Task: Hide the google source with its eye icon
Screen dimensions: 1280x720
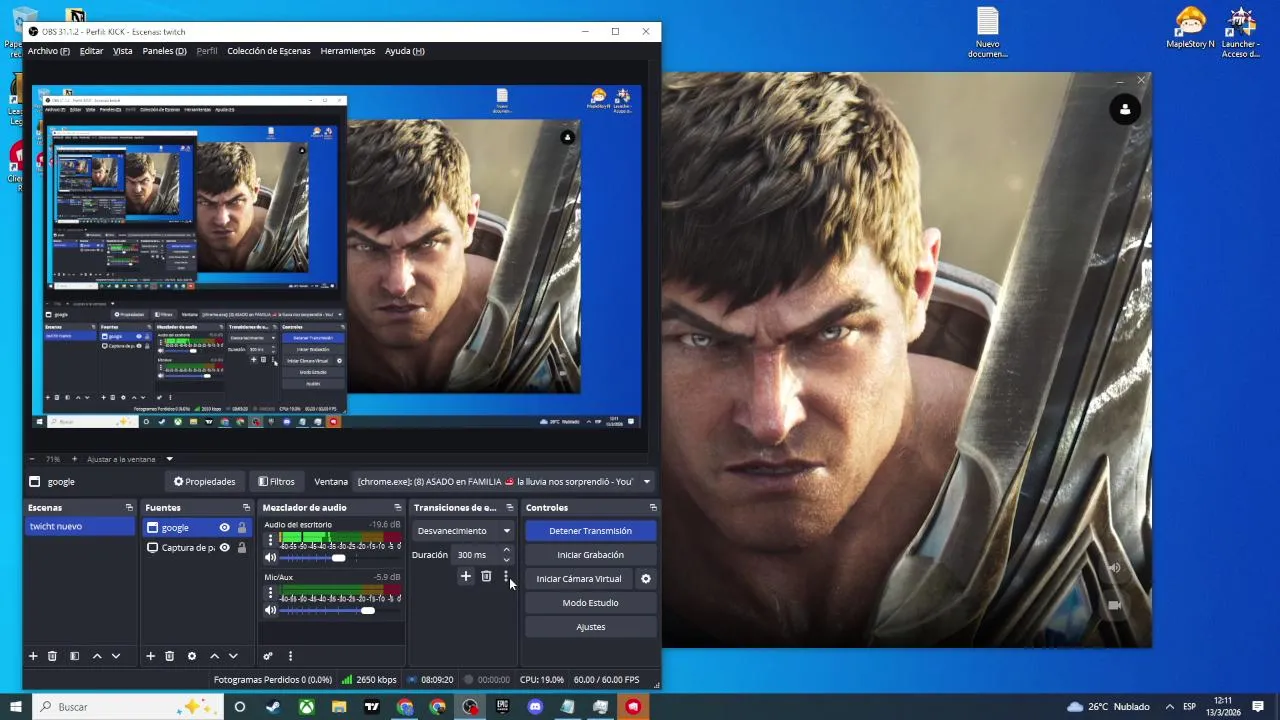Action: (x=224, y=528)
